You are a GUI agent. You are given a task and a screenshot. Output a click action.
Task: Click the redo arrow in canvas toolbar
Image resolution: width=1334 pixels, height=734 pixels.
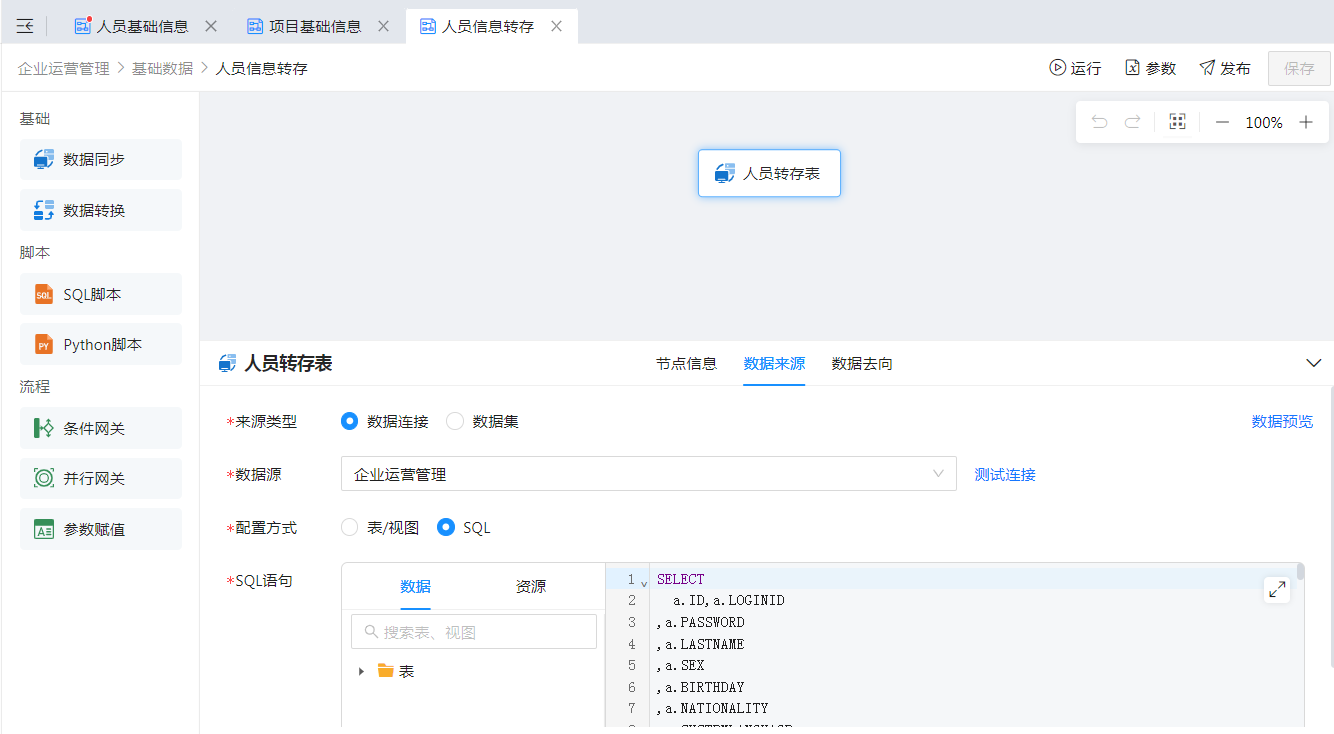(x=1132, y=122)
